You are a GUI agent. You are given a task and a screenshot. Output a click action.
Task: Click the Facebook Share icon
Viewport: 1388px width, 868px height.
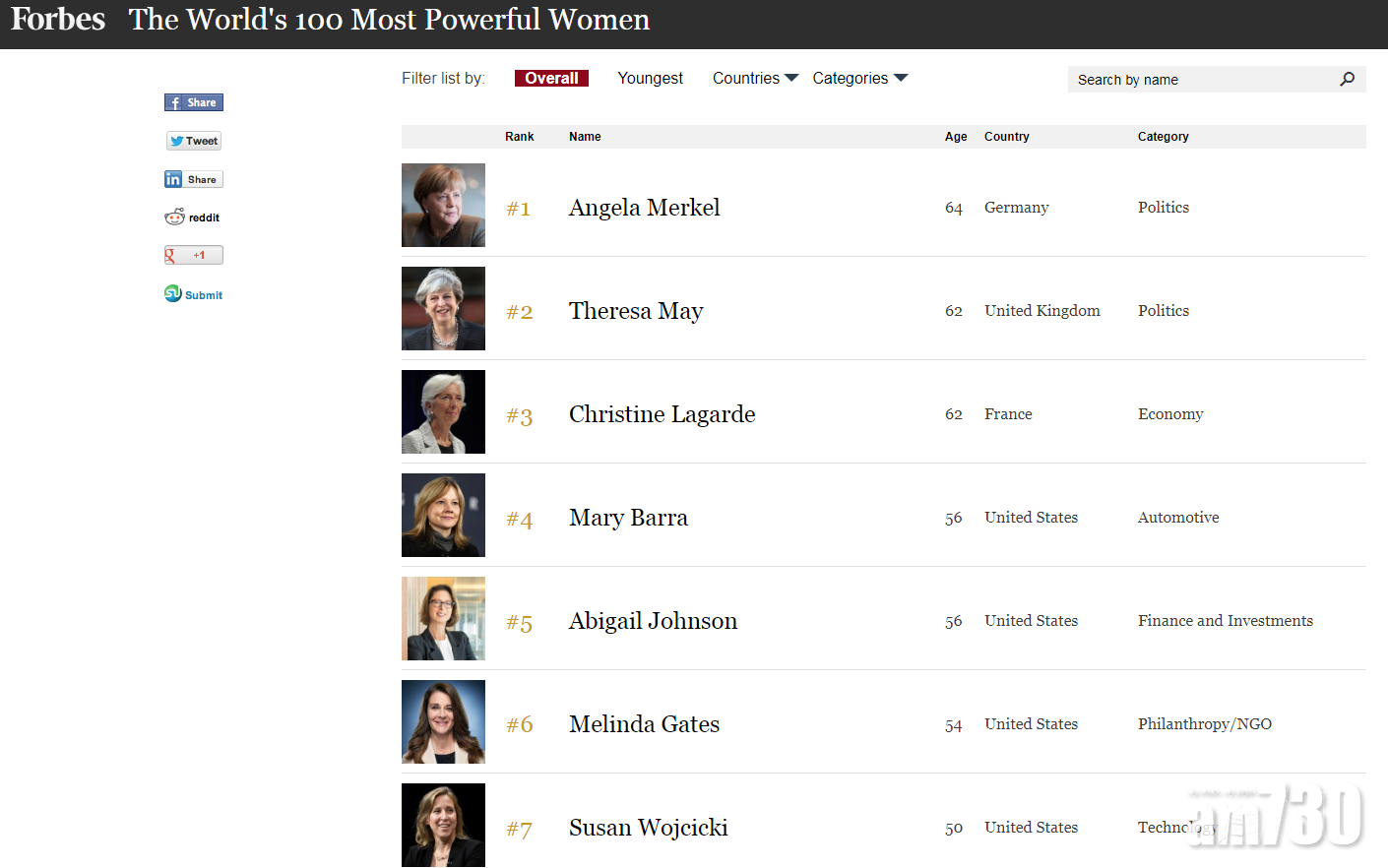[194, 102]
